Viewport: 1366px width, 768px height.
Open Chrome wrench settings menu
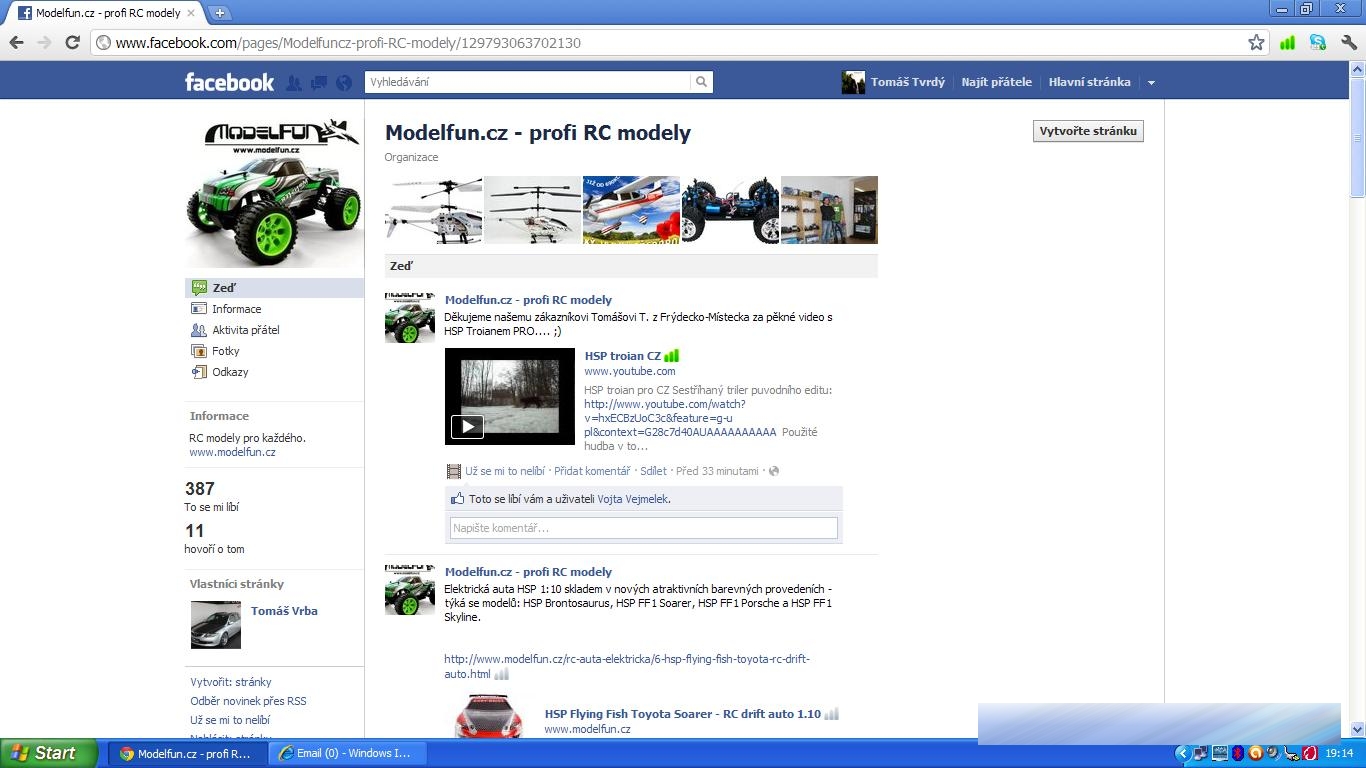point(1348,42)
